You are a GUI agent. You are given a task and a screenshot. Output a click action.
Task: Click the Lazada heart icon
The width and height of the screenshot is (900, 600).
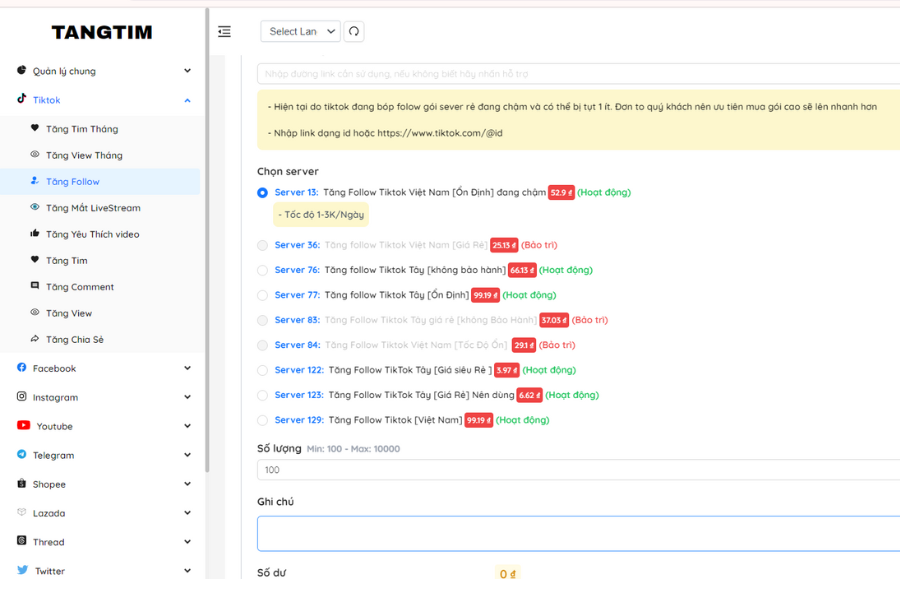click(21, 512)
